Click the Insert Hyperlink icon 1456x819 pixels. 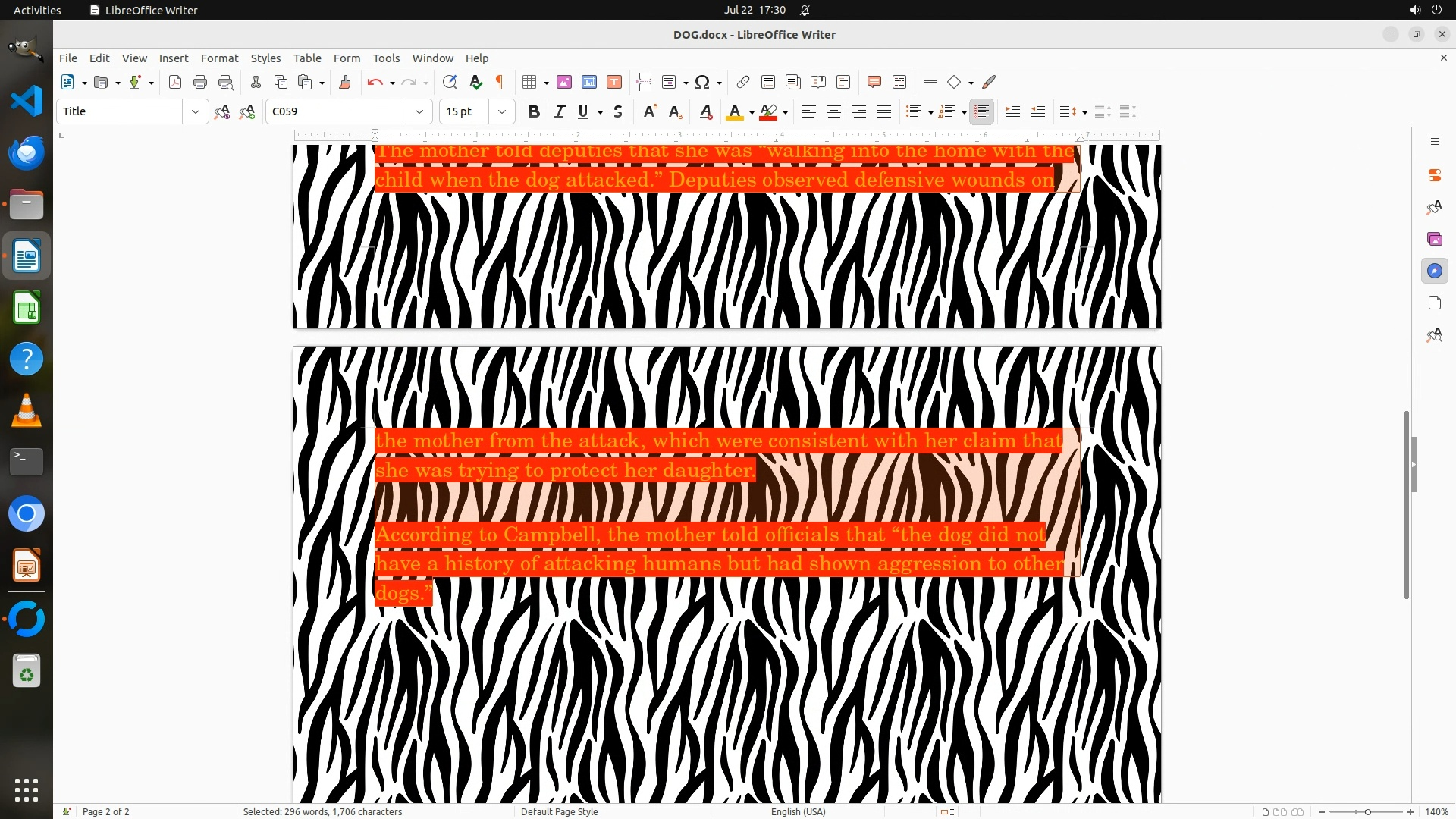(x=743, y=82)
